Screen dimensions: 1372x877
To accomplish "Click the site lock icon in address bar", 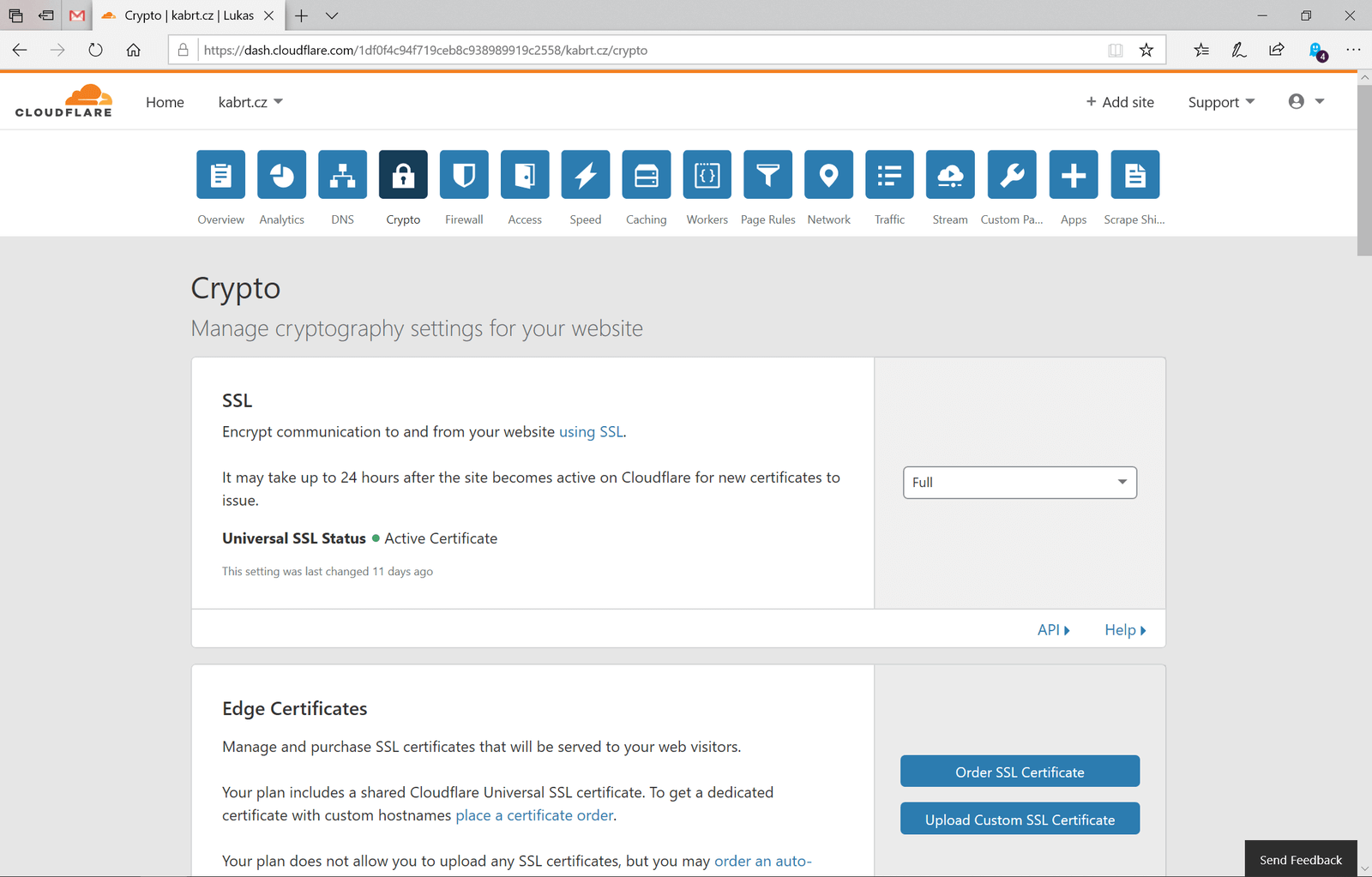I will (x=183, y=50).
